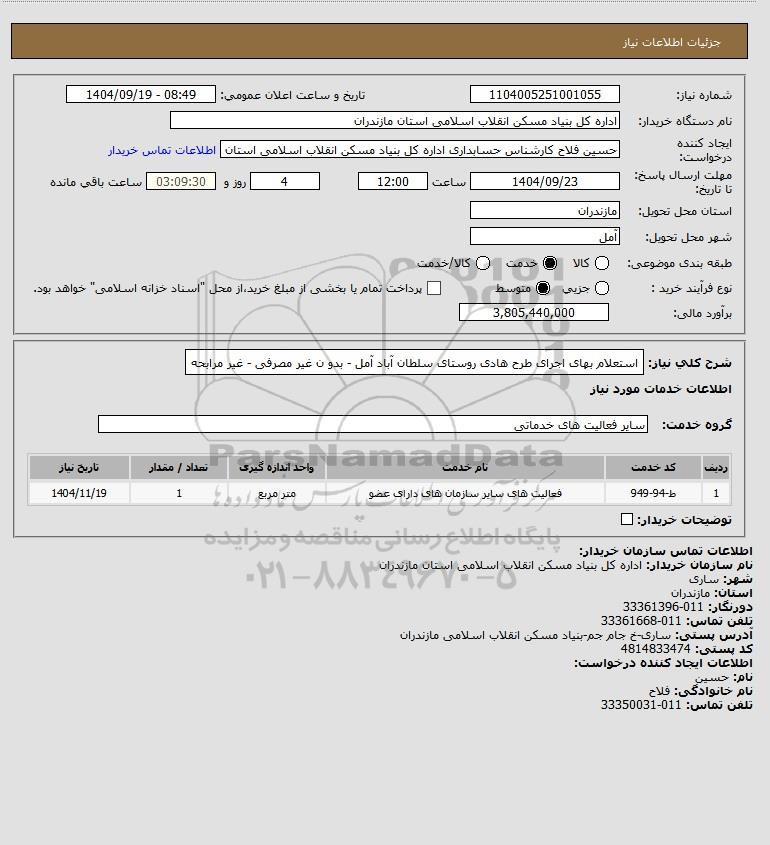Click the remaining days field showing 4

coord(285,182)
